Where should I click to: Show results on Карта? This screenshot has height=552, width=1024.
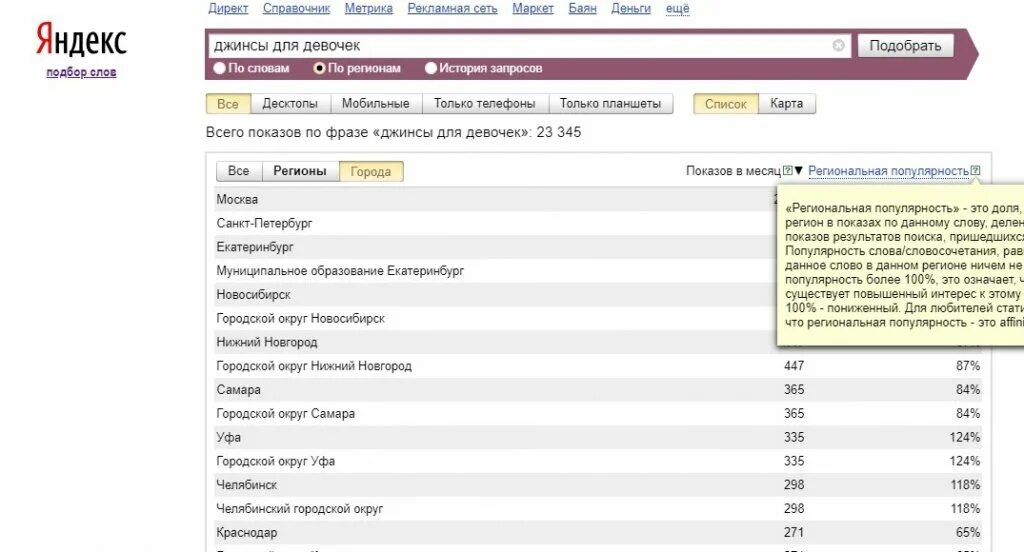click(x=786, y=104)
